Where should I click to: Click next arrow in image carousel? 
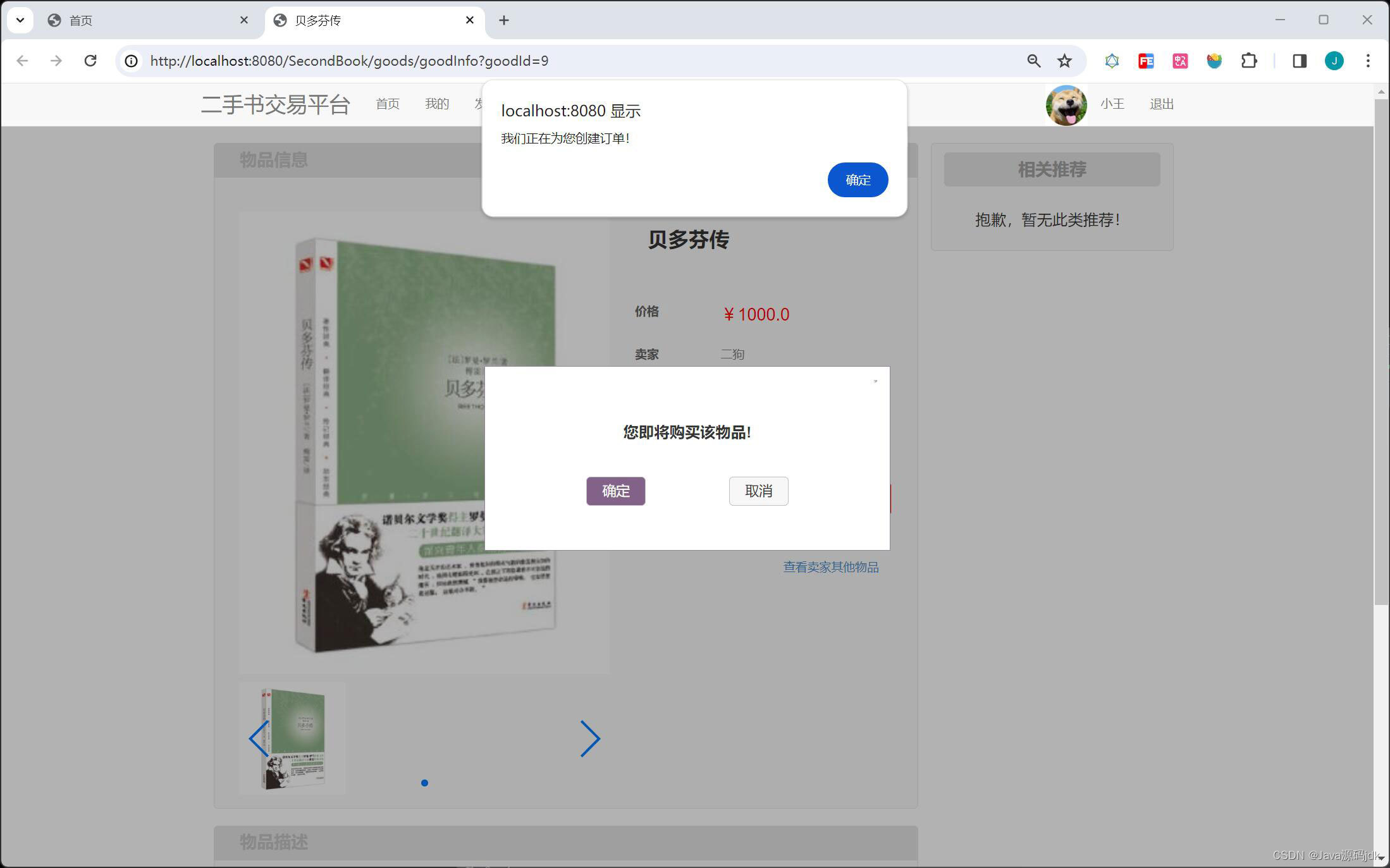pos(589,738)
